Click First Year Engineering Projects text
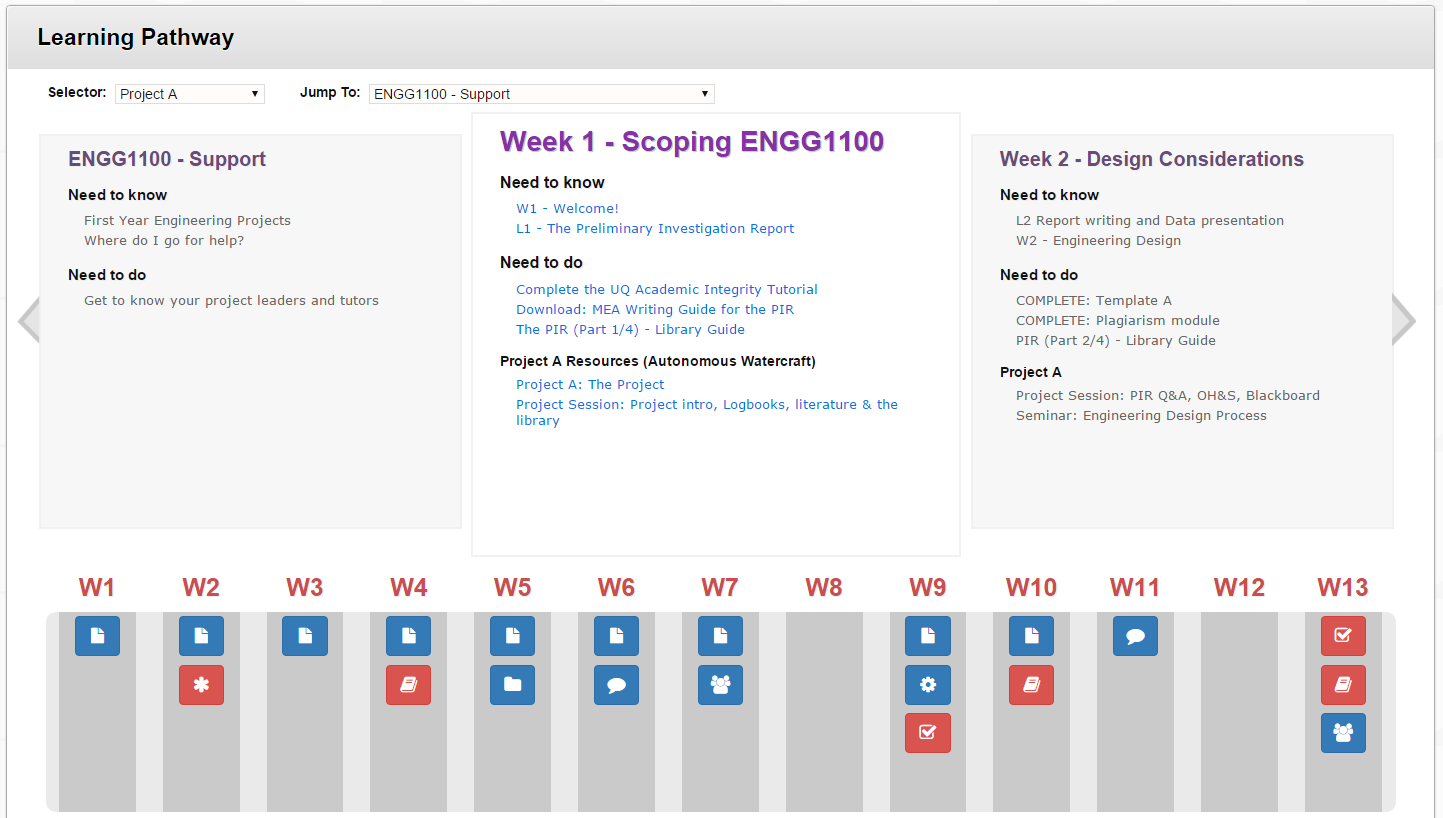The height and width of the screenshot is (818, 1443). click(x=187, y=221)
